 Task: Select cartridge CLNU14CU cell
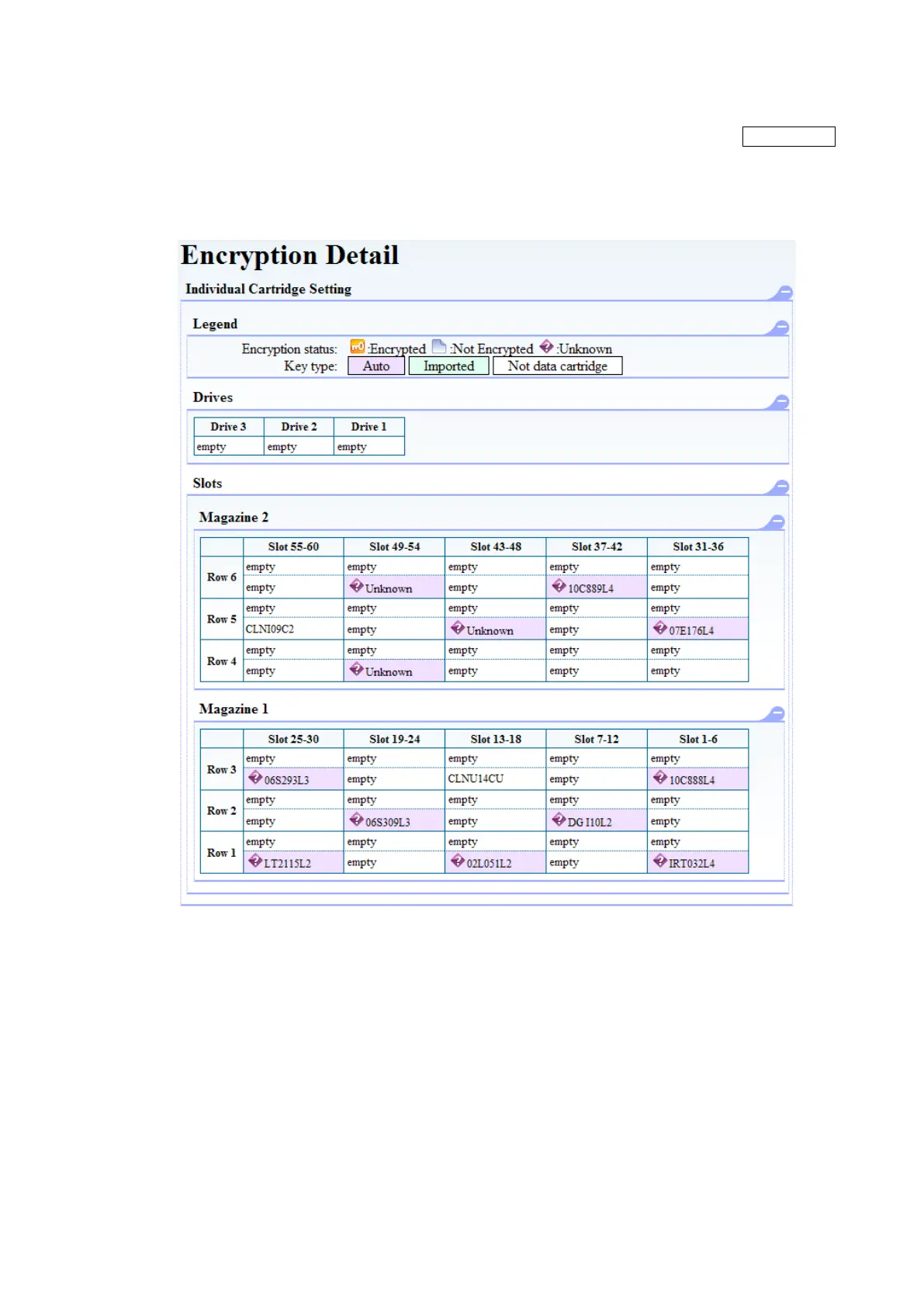click(x=495, y=778)
